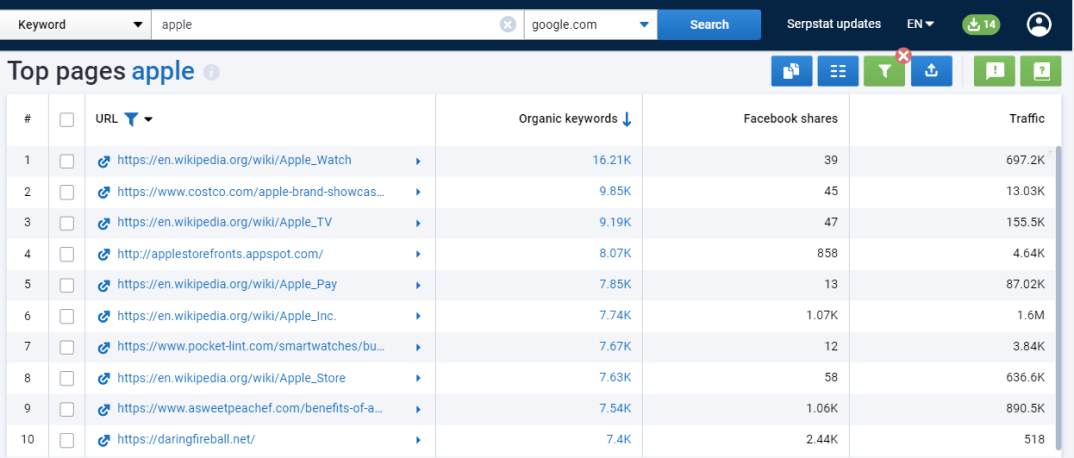The image size is (1074, 458).
Task: Open the green feedback exclamation icon
Action: (x=995, y=71)
